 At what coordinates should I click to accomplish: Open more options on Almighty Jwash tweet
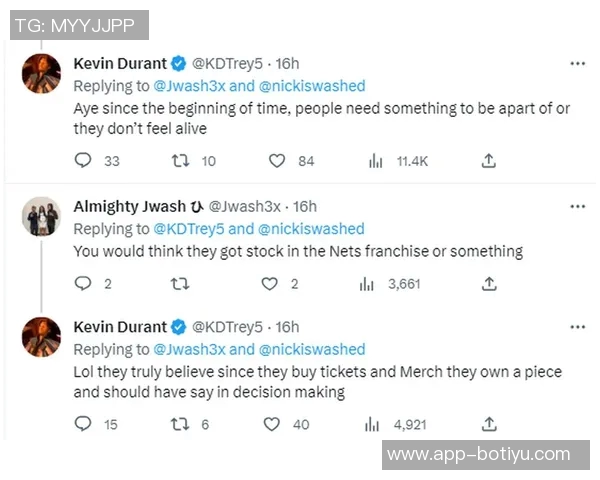click(x=577, y=206)
